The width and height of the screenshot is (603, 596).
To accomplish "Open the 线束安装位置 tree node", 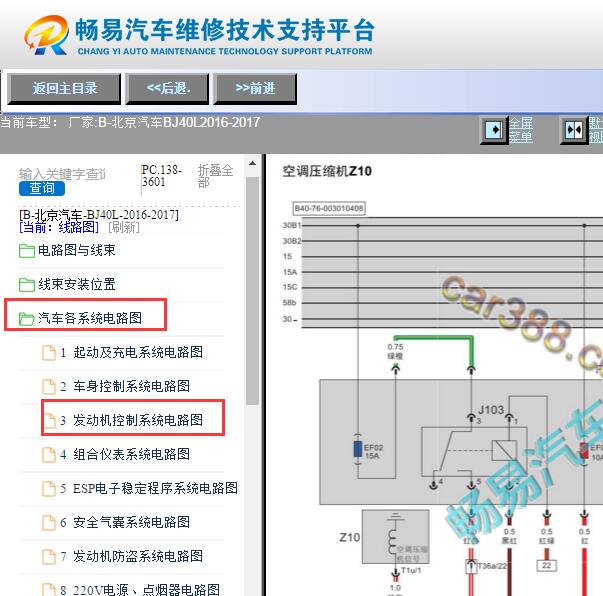I will click(77, 285).
